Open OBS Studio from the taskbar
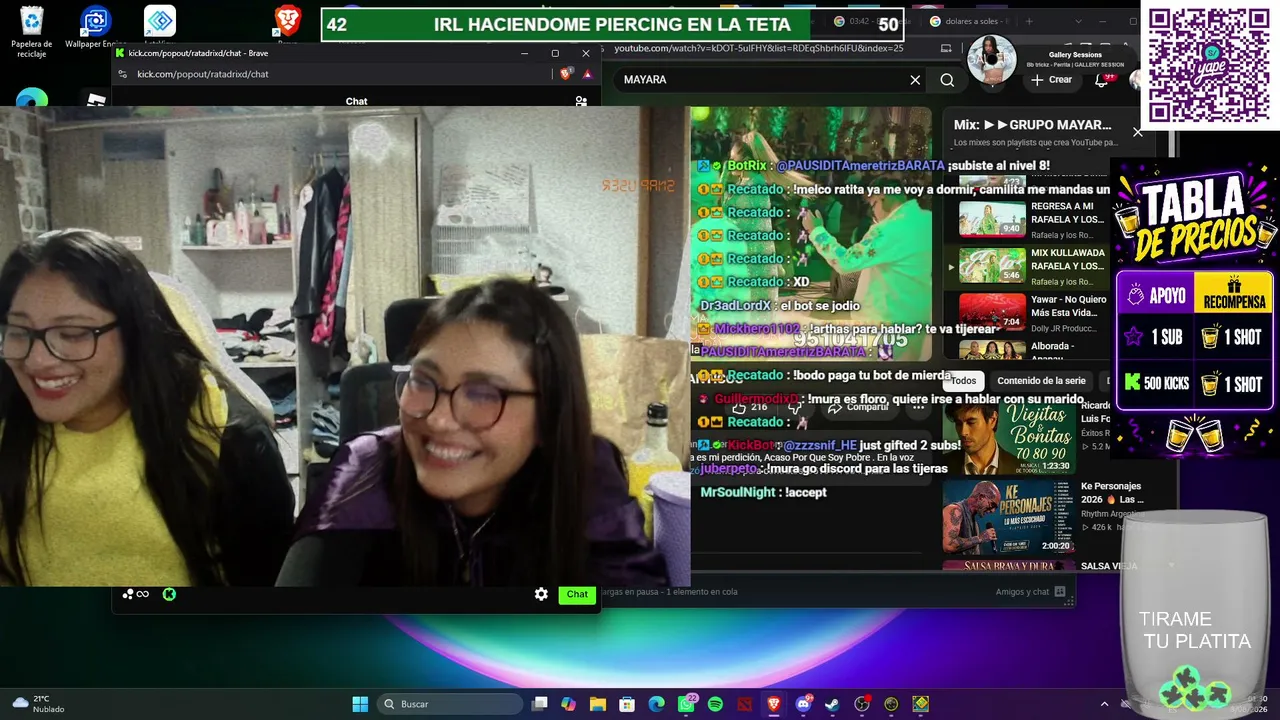Screen dimensions: 1280x720 click(862, 704)
